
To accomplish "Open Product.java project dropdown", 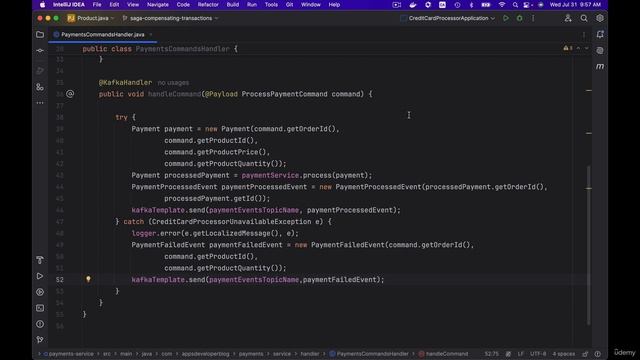I will (91, 18).
